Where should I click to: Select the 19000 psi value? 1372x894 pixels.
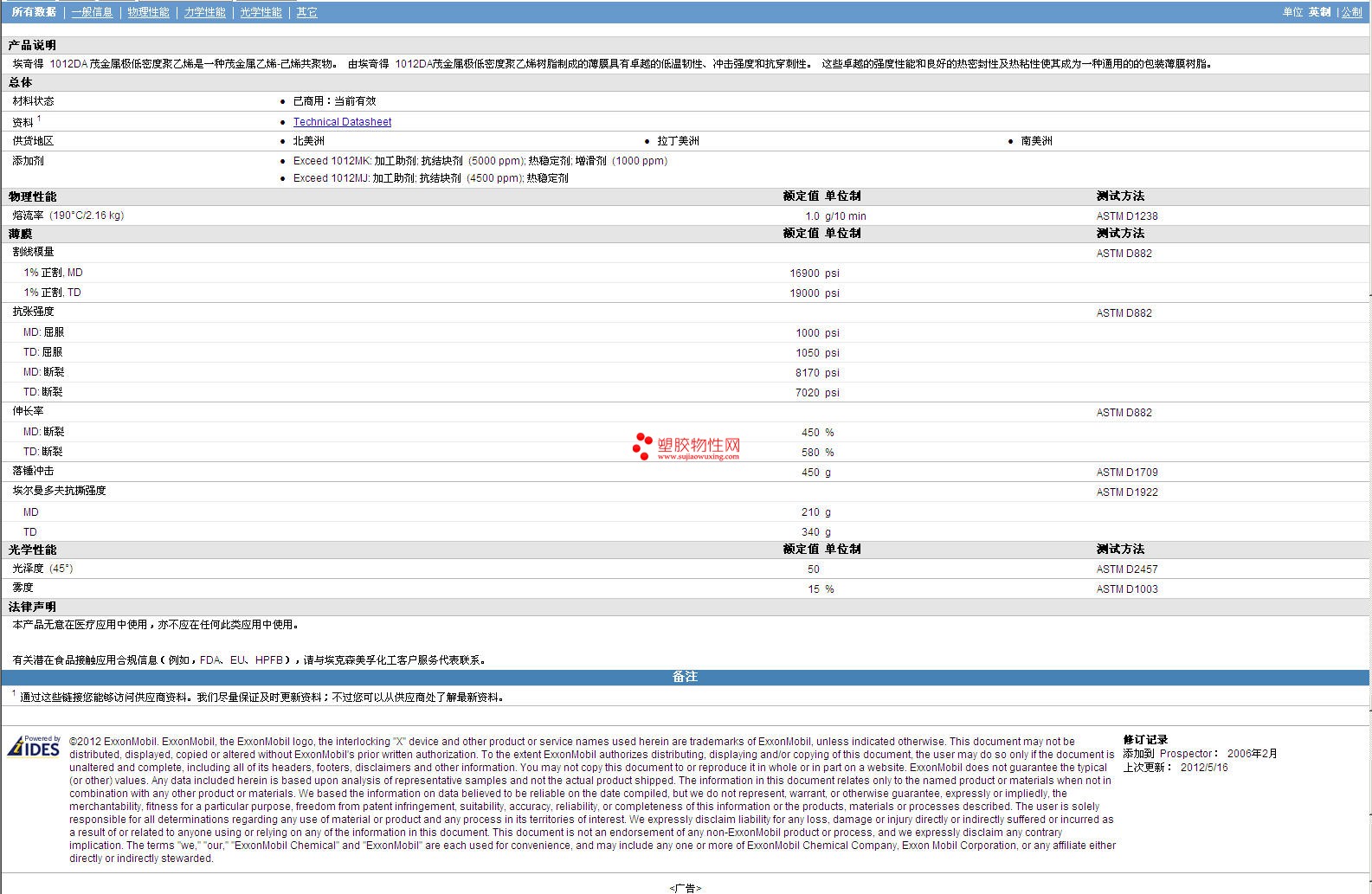tap(815, 293)
